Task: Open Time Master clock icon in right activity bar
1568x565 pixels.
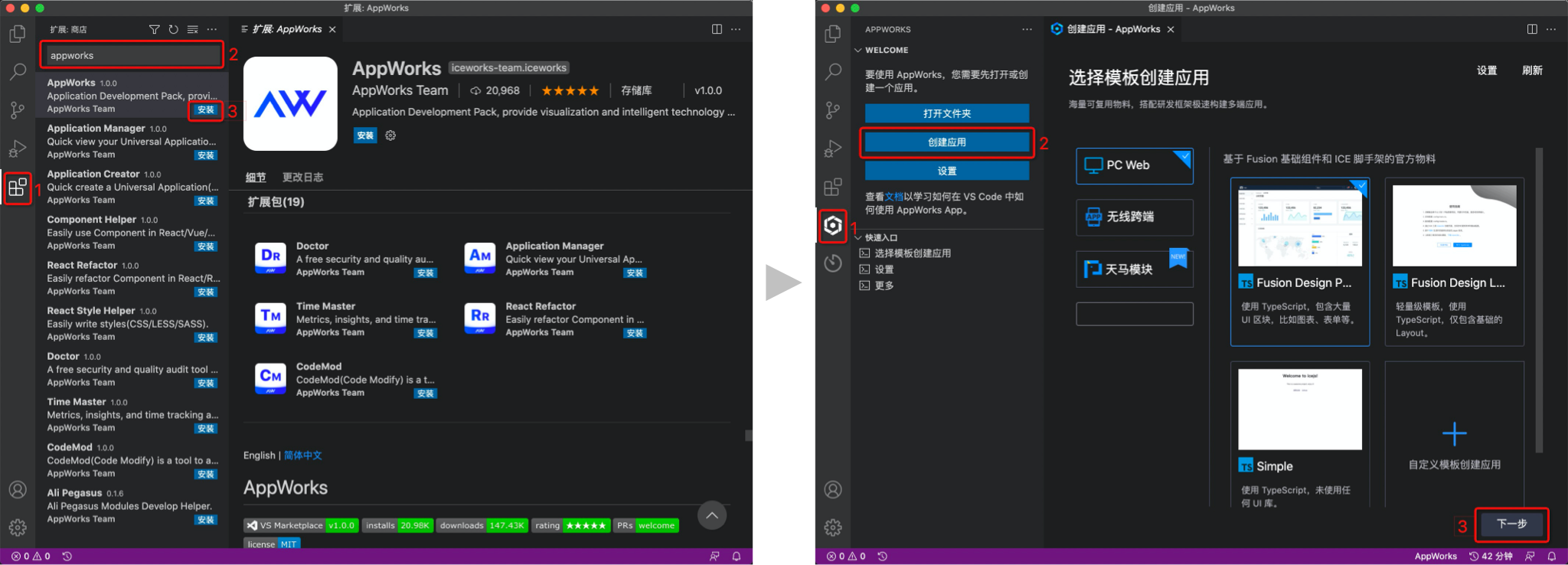Action: [x=833, y=263]
